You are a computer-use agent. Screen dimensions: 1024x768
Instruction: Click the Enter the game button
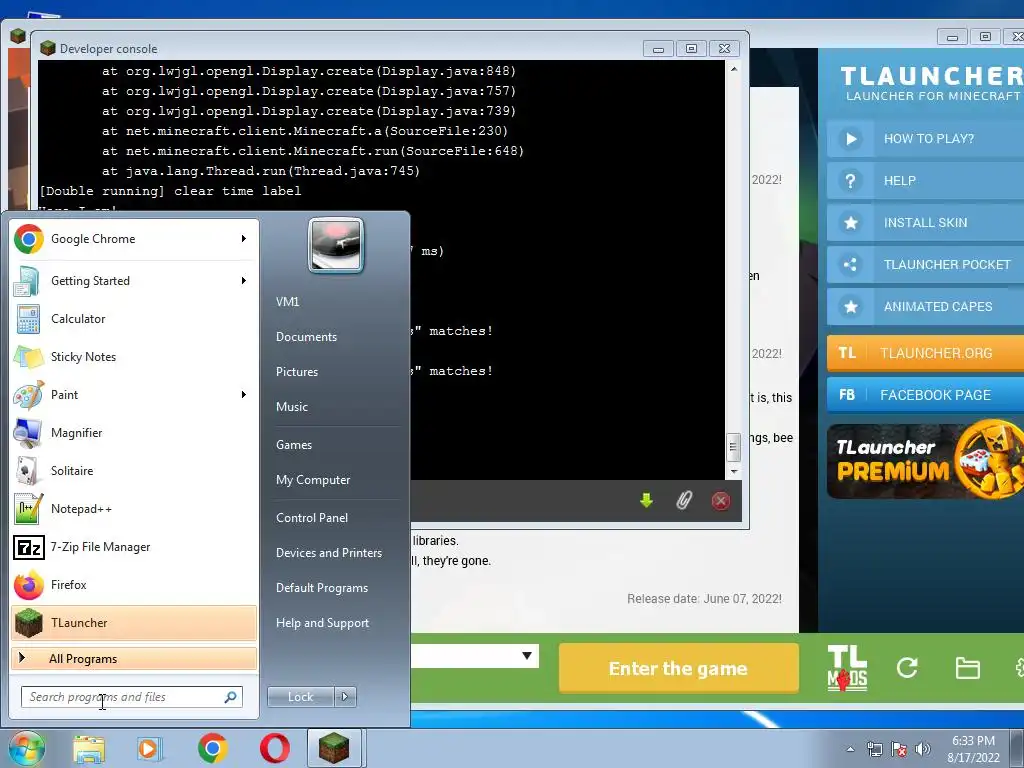coord(679,668)
